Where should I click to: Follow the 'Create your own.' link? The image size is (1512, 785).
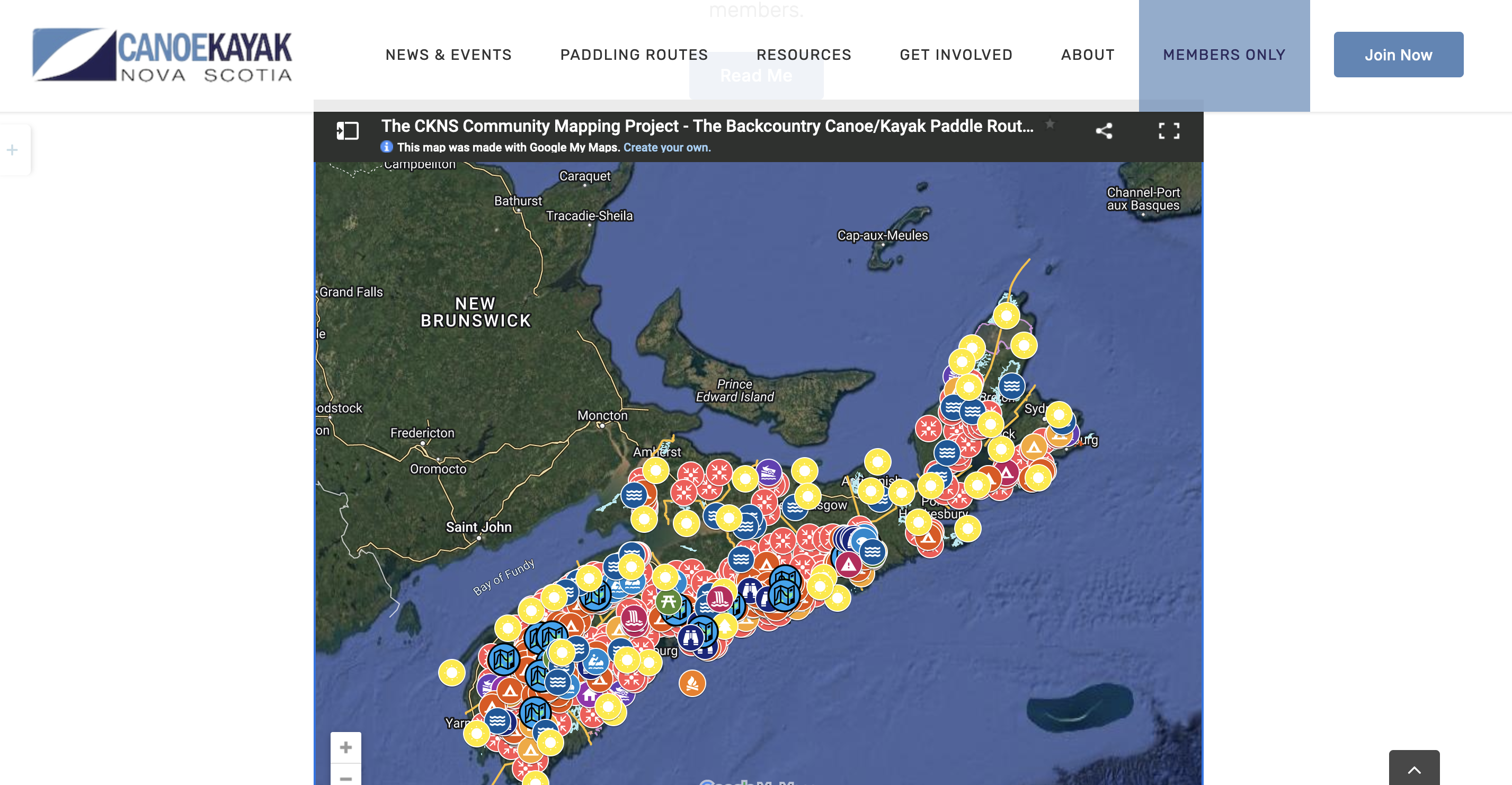(667, 147)
